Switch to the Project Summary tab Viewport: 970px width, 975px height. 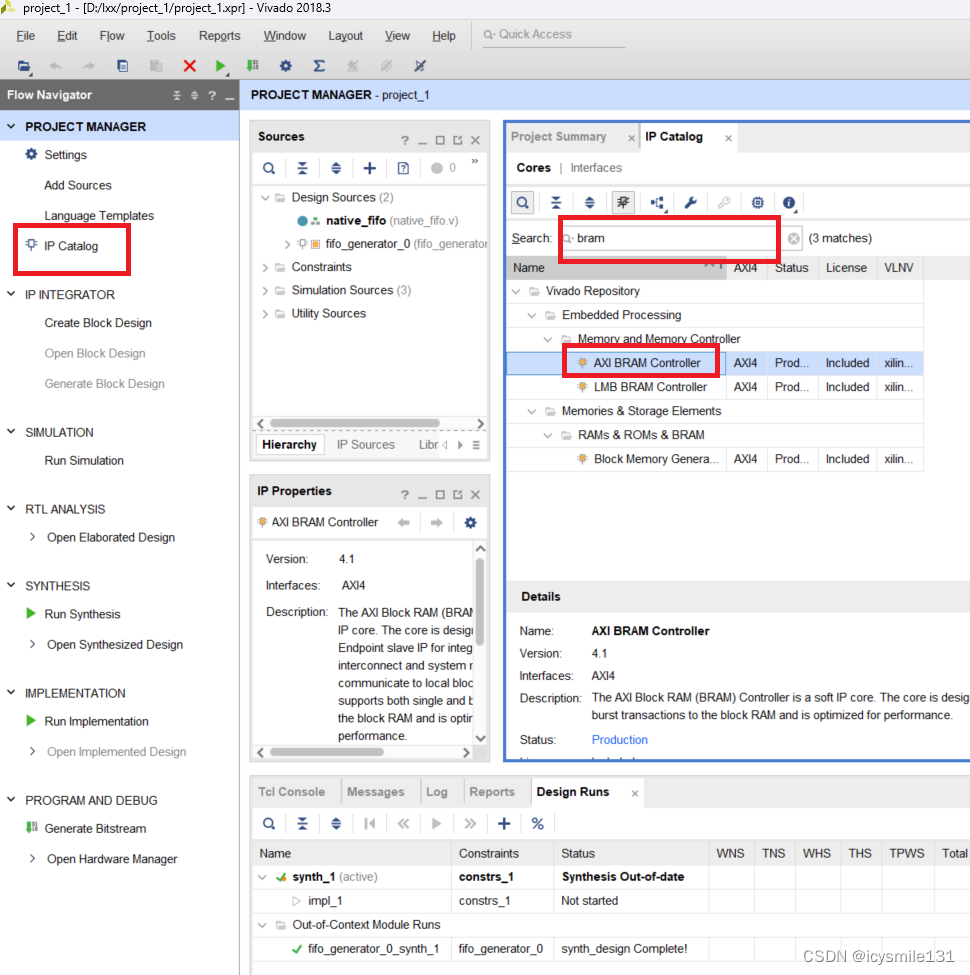pos(558,137)
